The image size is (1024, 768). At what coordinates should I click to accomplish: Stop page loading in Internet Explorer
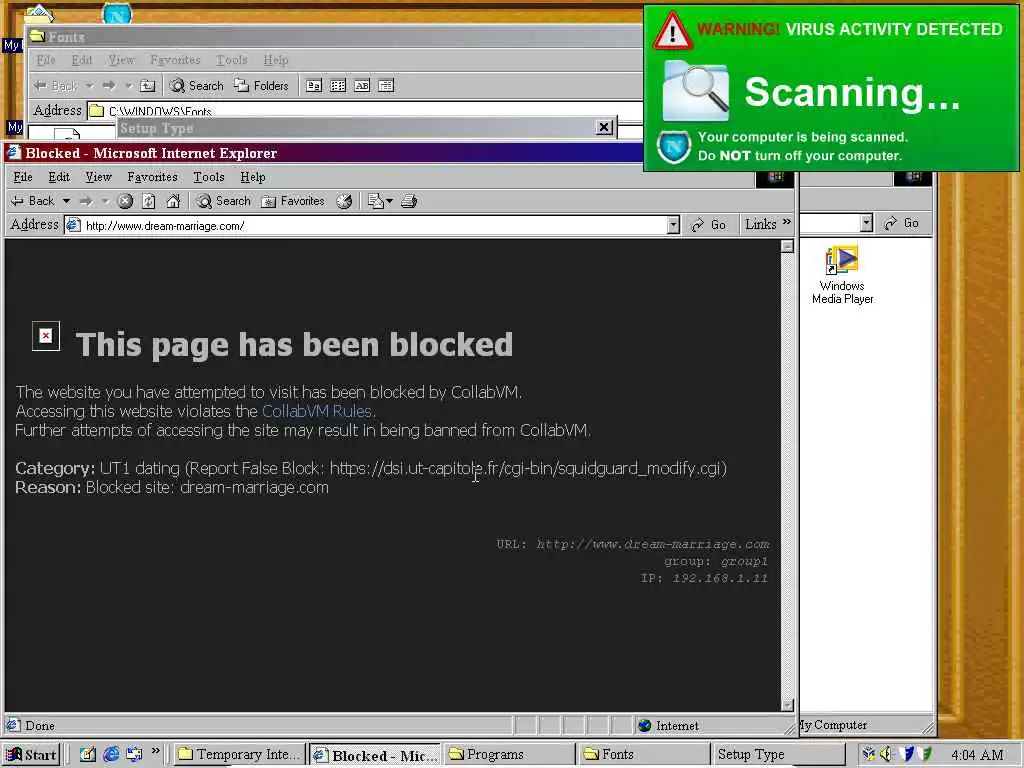125,201
